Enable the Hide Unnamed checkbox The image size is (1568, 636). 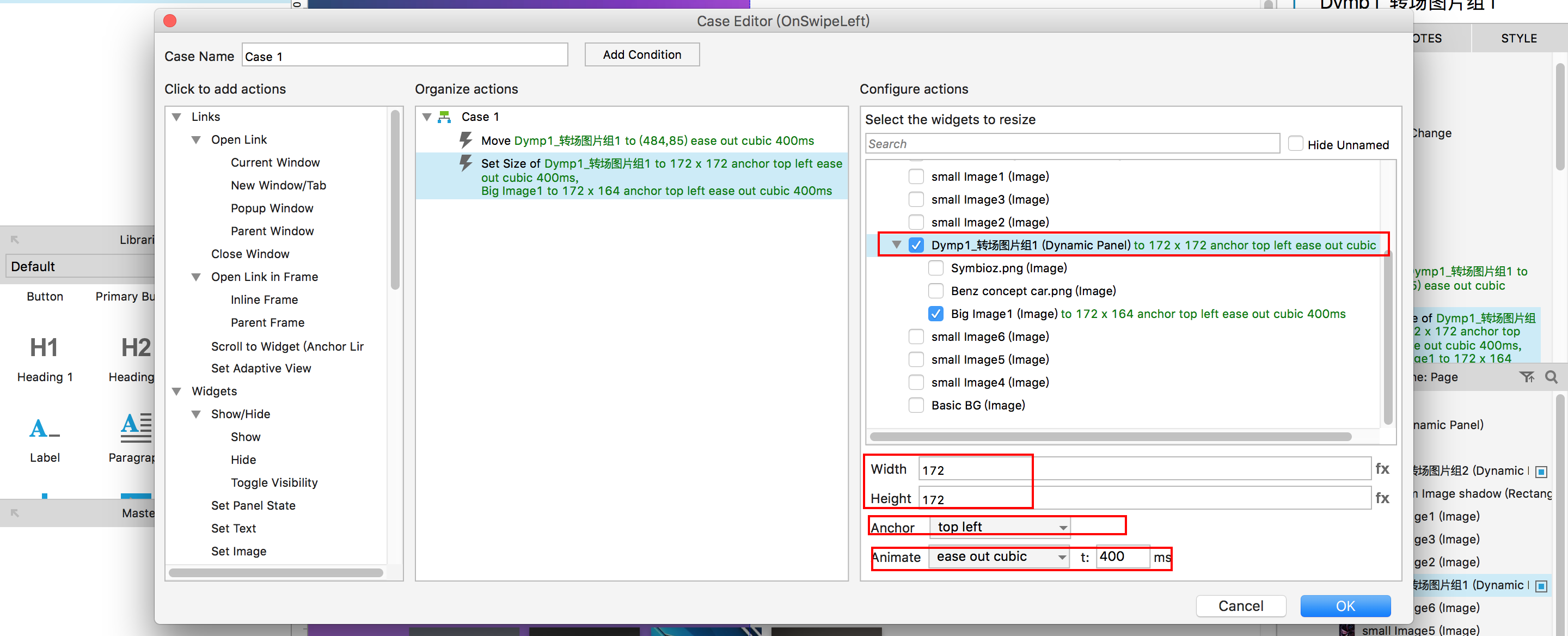click(1295, 144)
